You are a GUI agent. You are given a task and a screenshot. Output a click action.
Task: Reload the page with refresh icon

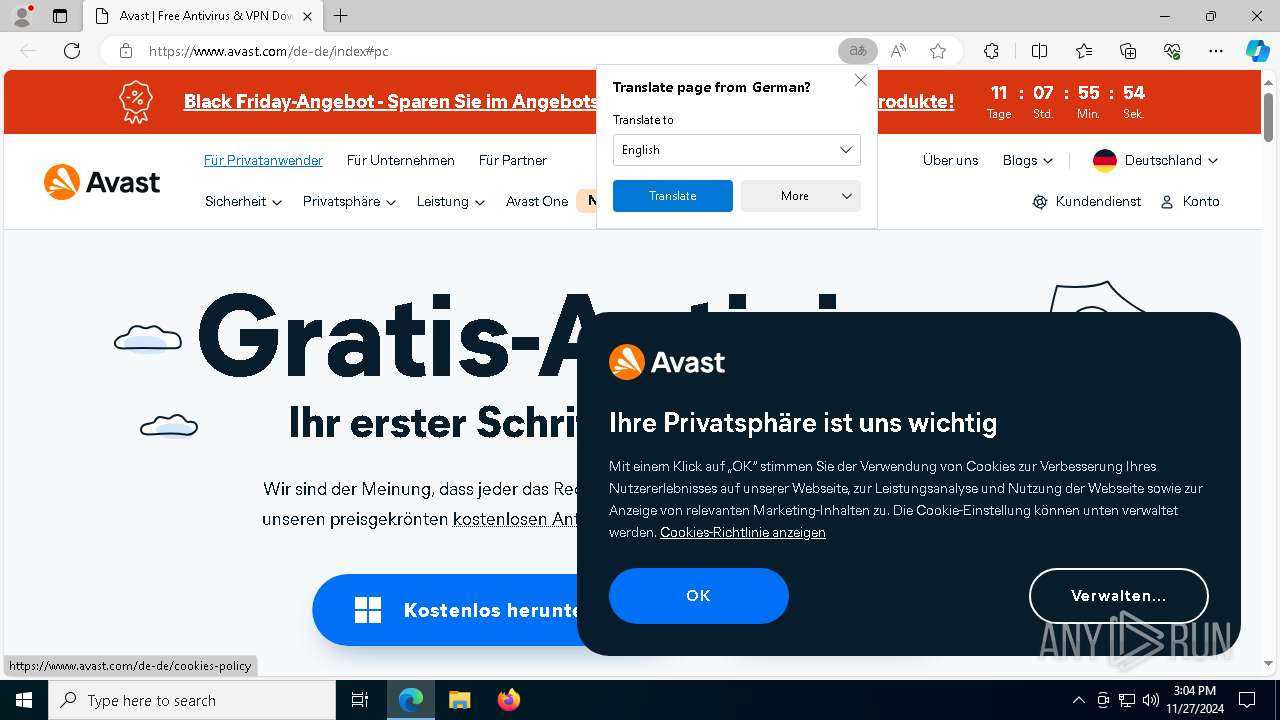72,51
